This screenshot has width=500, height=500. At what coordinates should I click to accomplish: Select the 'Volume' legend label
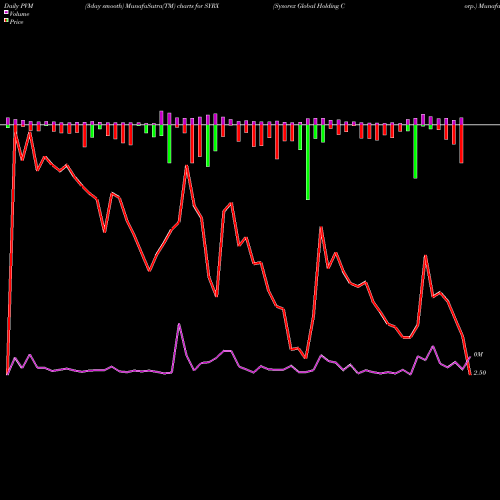pos(19,14)
